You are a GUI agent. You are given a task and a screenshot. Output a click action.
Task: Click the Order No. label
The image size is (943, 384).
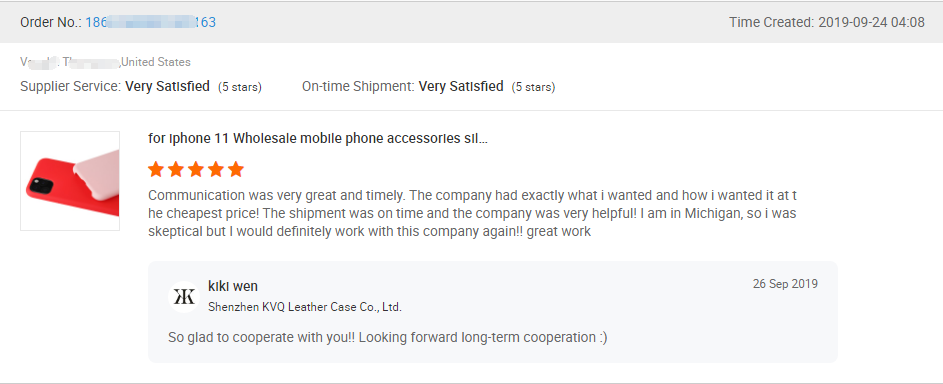[x=51, y=22]
